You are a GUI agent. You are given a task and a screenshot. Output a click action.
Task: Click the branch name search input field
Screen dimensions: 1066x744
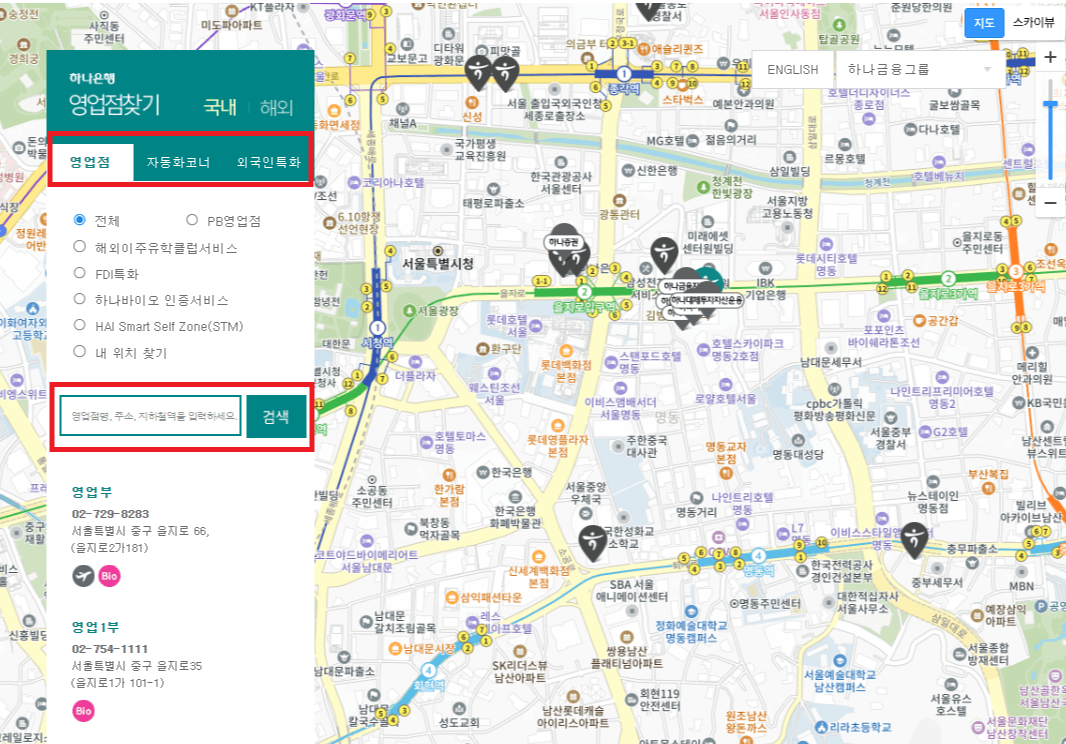pyautogui.click(x=150, y=416)
